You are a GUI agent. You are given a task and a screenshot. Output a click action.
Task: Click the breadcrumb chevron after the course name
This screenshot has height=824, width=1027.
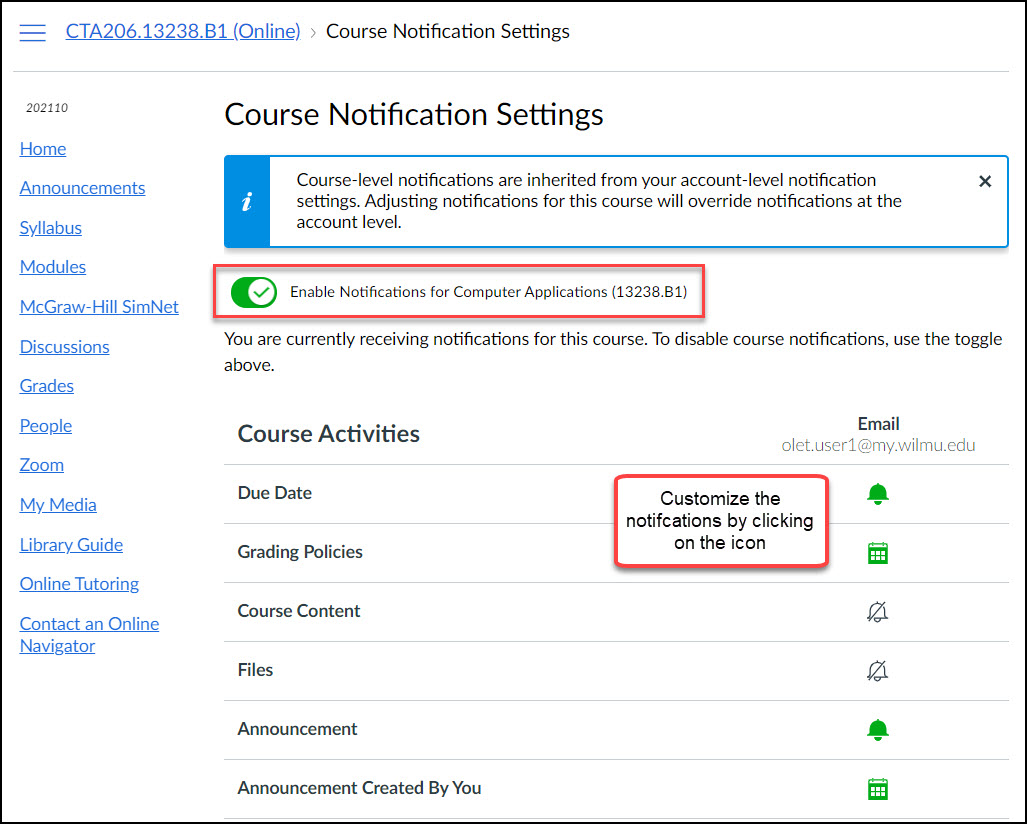pos(311,31)
